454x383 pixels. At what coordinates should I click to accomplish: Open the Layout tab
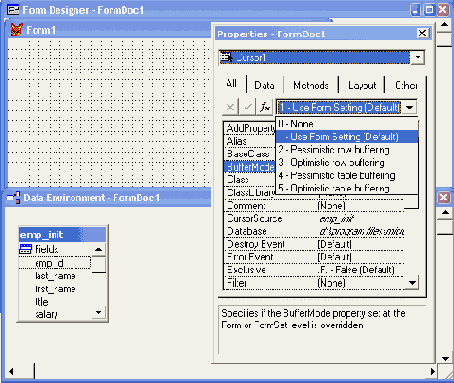click(362, 85)
